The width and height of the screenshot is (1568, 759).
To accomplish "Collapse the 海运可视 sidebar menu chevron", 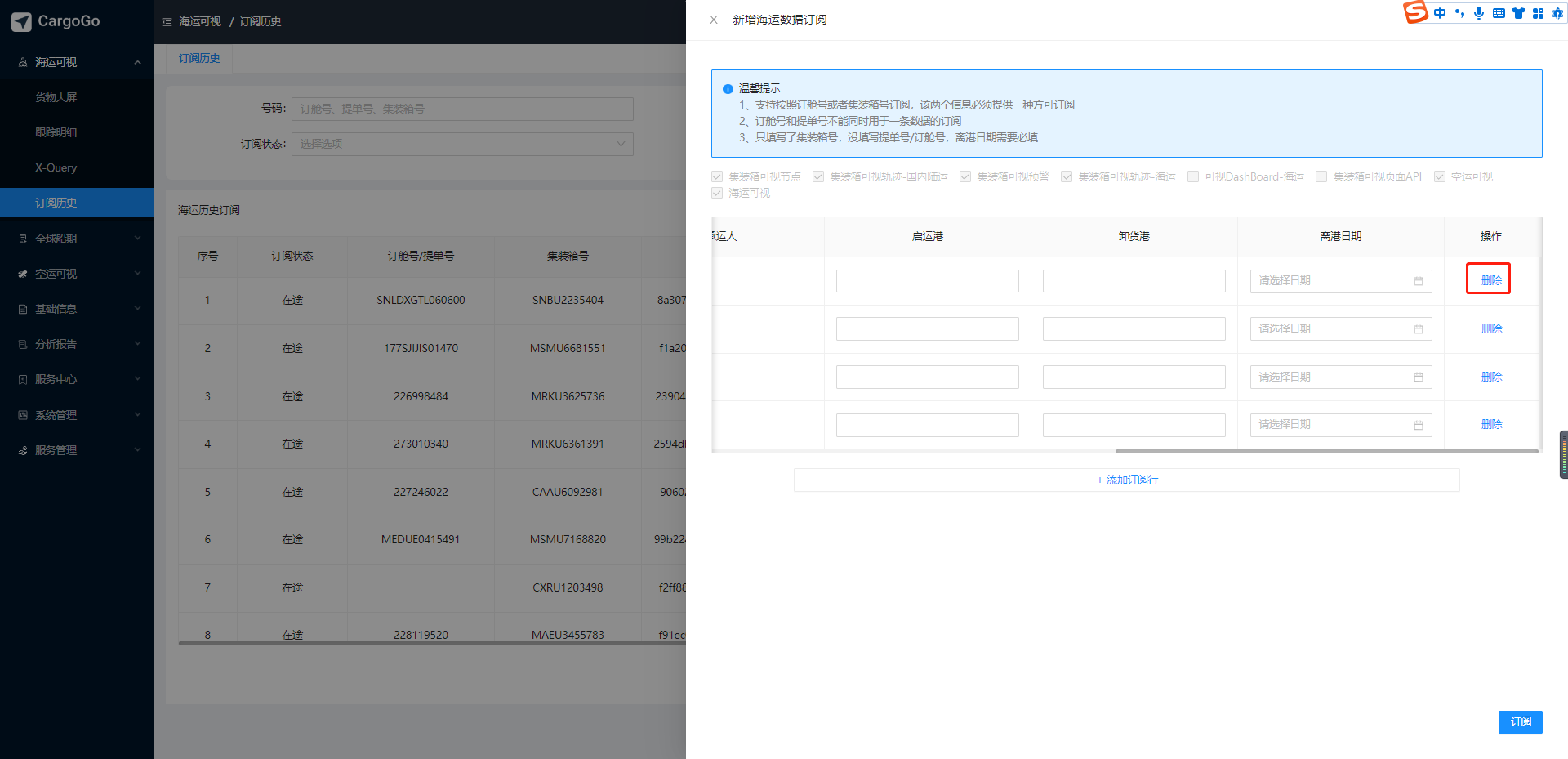I will [137, 62].
